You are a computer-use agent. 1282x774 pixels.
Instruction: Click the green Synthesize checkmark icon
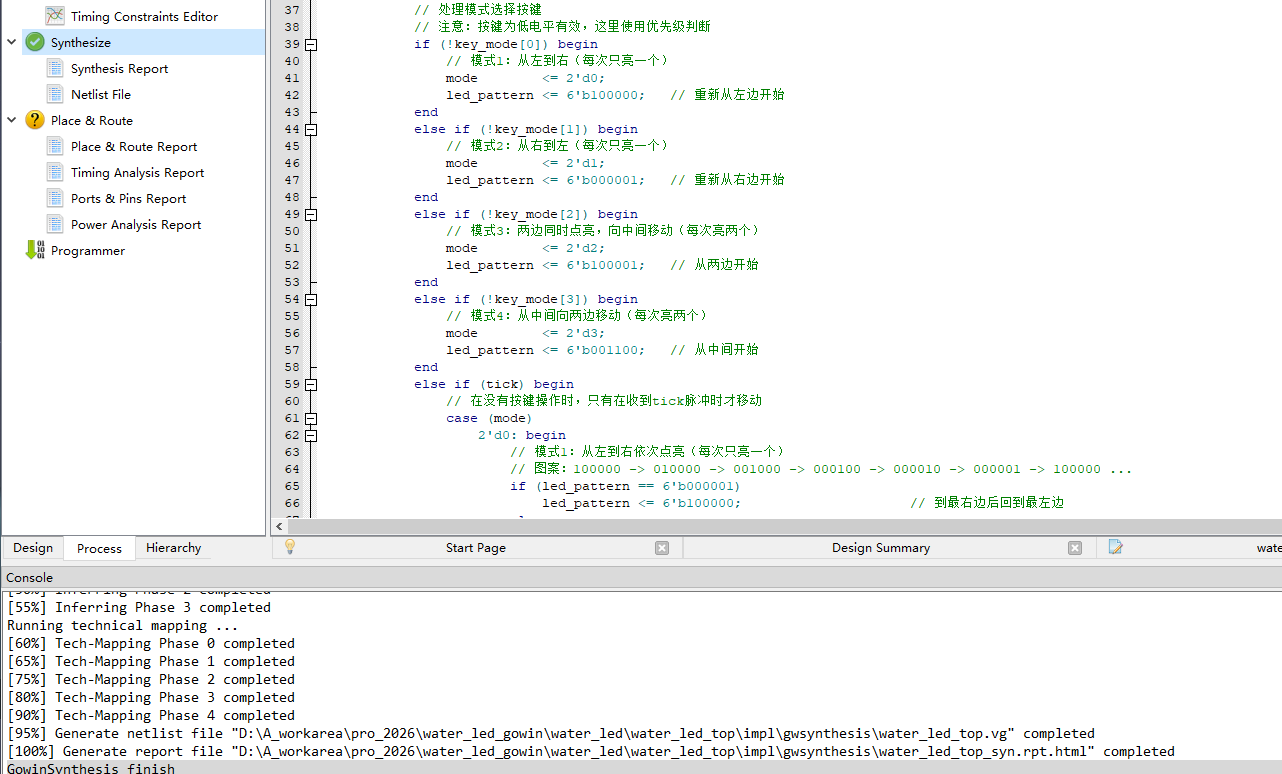35,42
